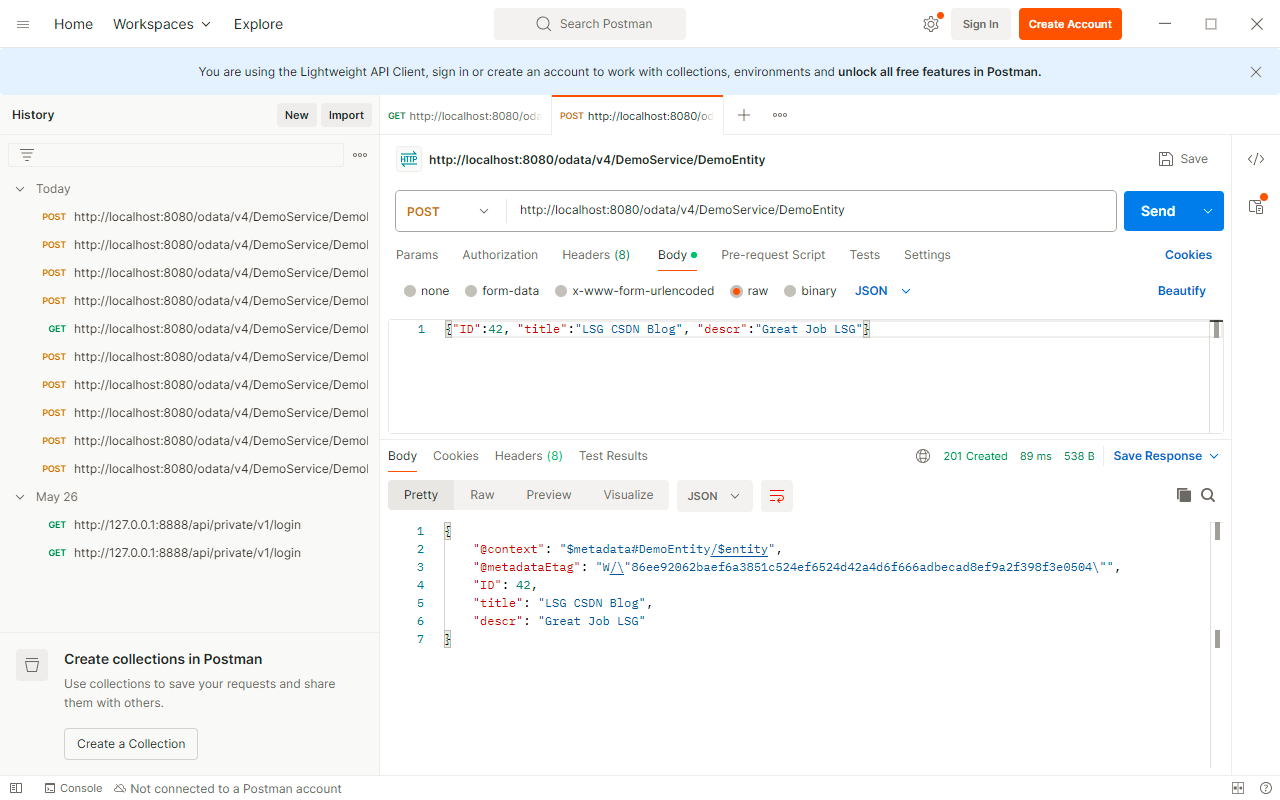
Task: Toggle two-pane view icon
Action: pyautogui.click(x=1238, y=788)
